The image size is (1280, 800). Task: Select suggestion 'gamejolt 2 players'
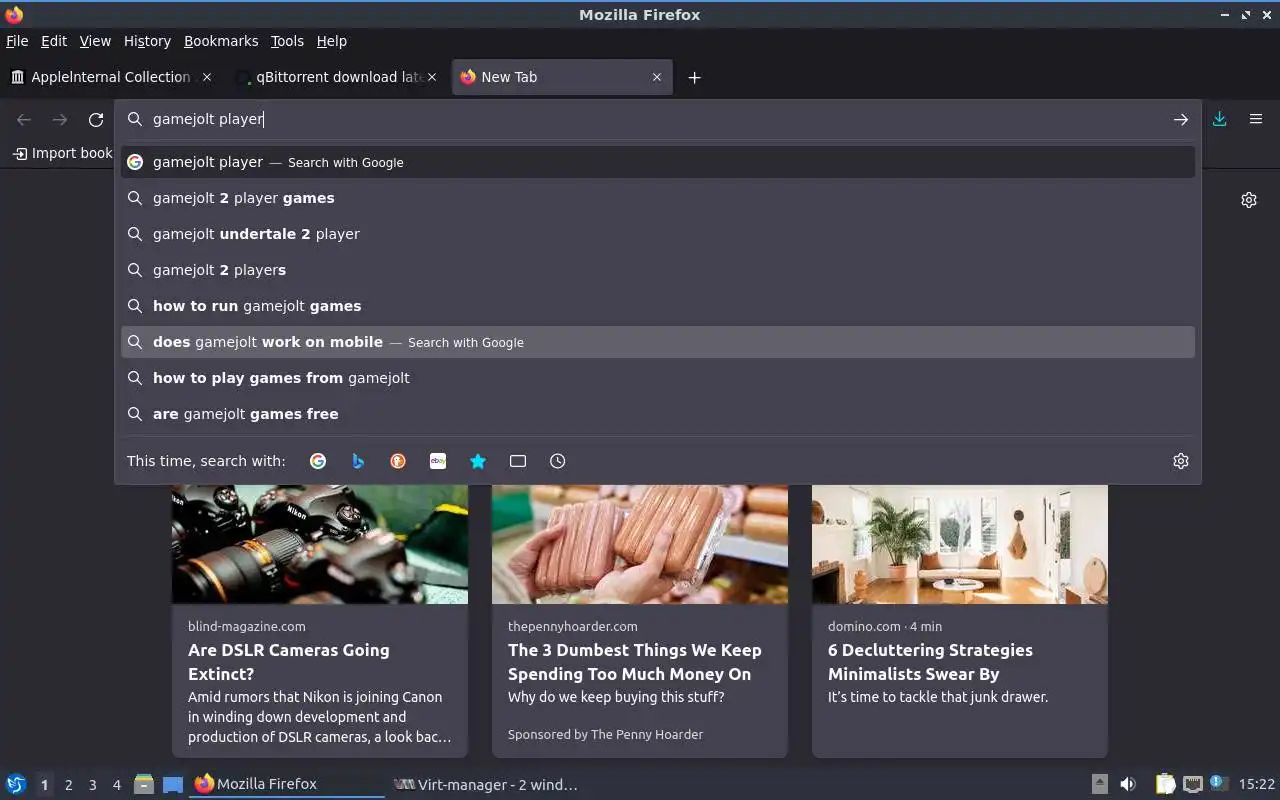[x=658, y=270]
